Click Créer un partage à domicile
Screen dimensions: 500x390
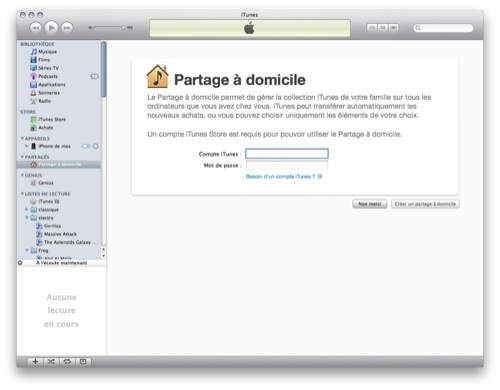click(425, 204)
